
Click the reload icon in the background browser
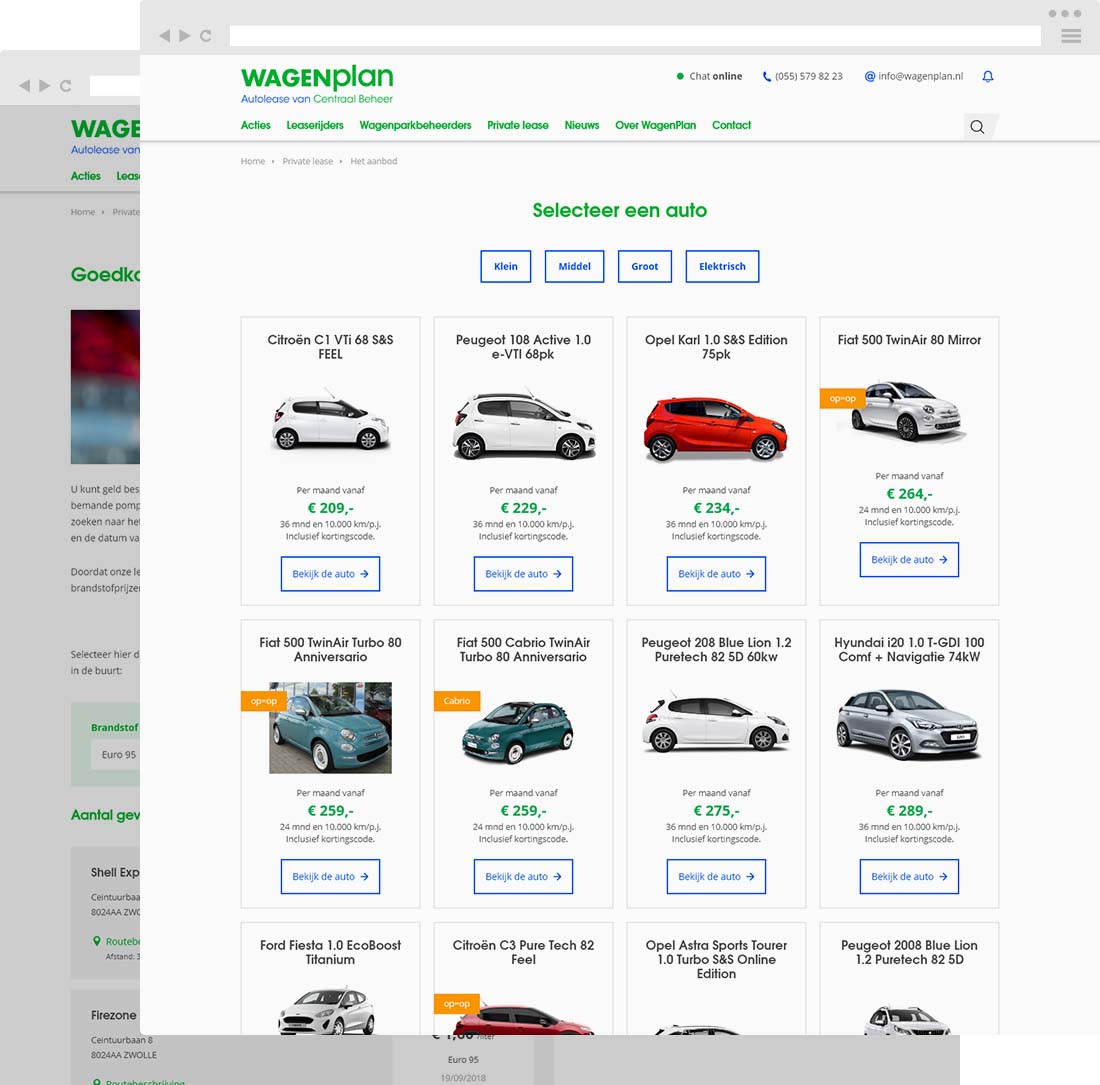click(65, 86)
